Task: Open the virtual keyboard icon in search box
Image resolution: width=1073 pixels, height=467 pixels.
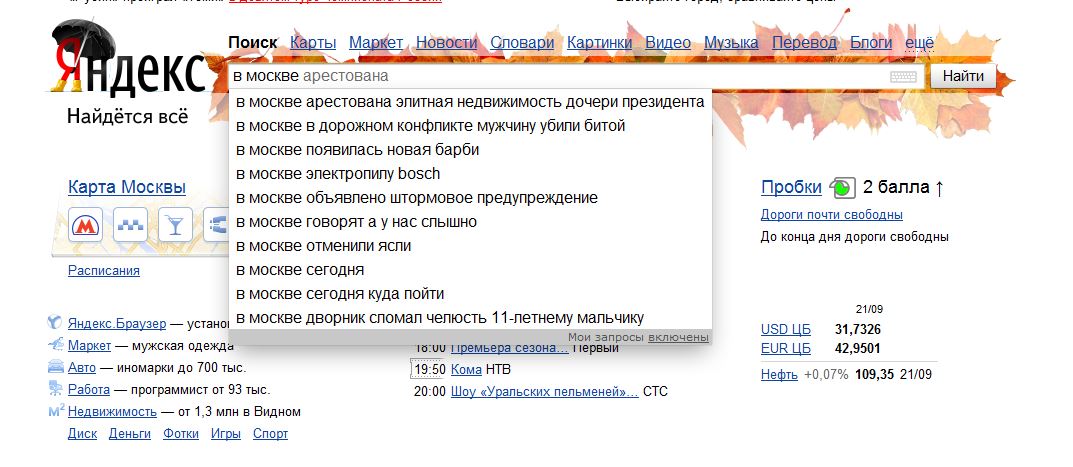Action: tap(903, 77)
